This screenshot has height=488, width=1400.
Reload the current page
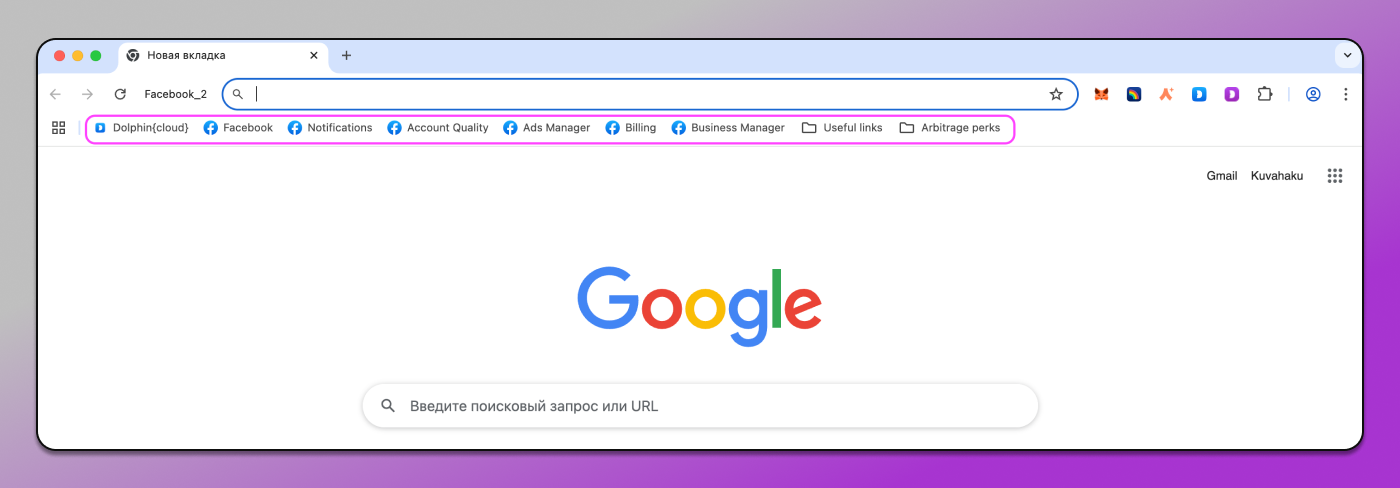[x=120, y=94]
